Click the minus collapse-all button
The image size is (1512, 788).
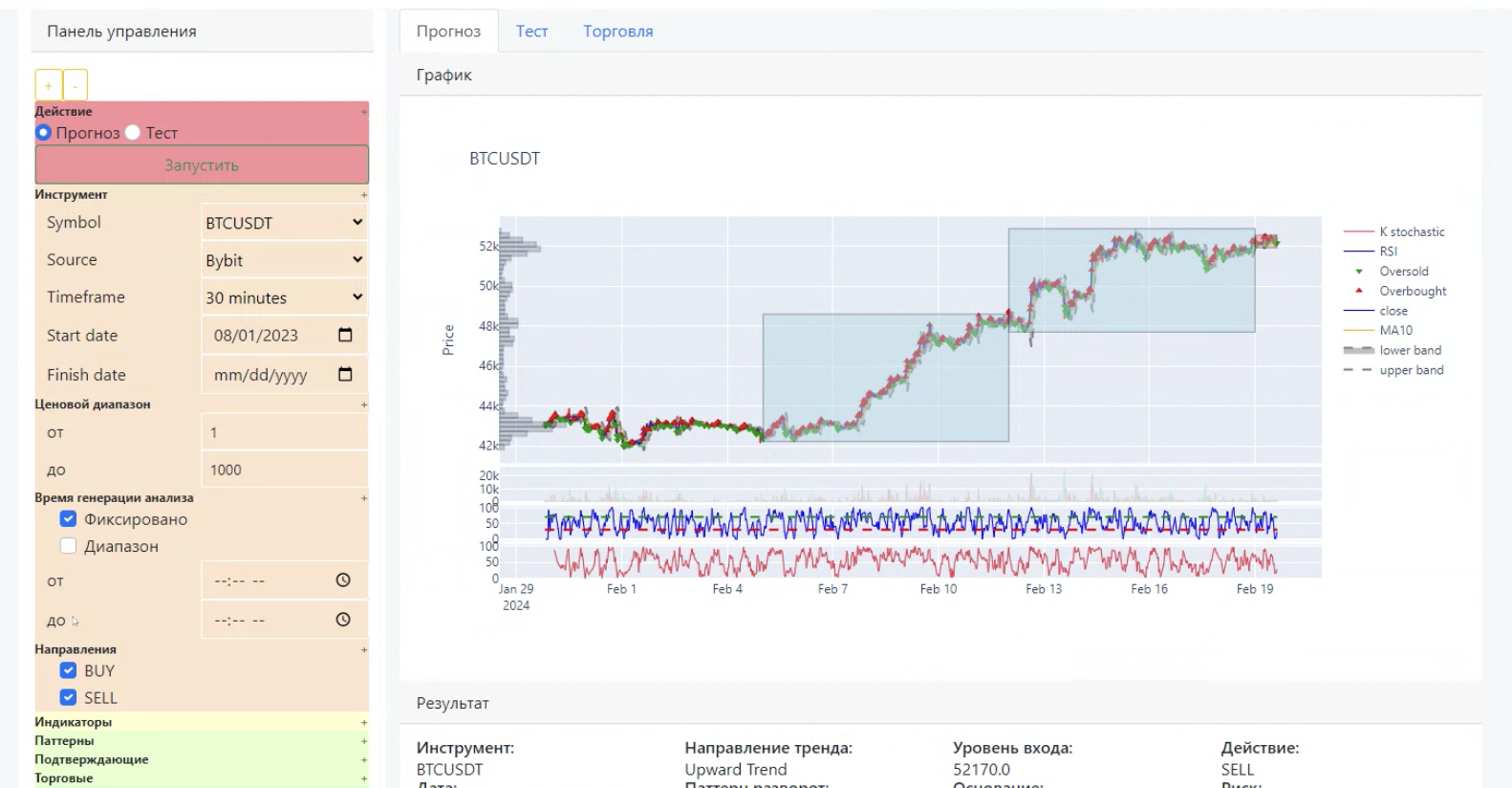click(x=76, y=85)
